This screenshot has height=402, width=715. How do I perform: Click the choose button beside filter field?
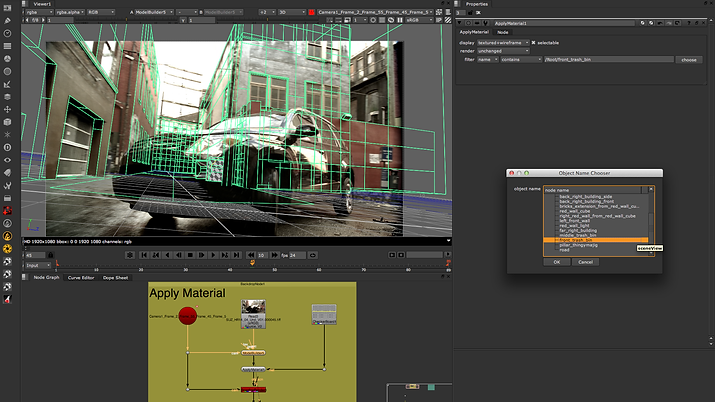click(689, 60)
